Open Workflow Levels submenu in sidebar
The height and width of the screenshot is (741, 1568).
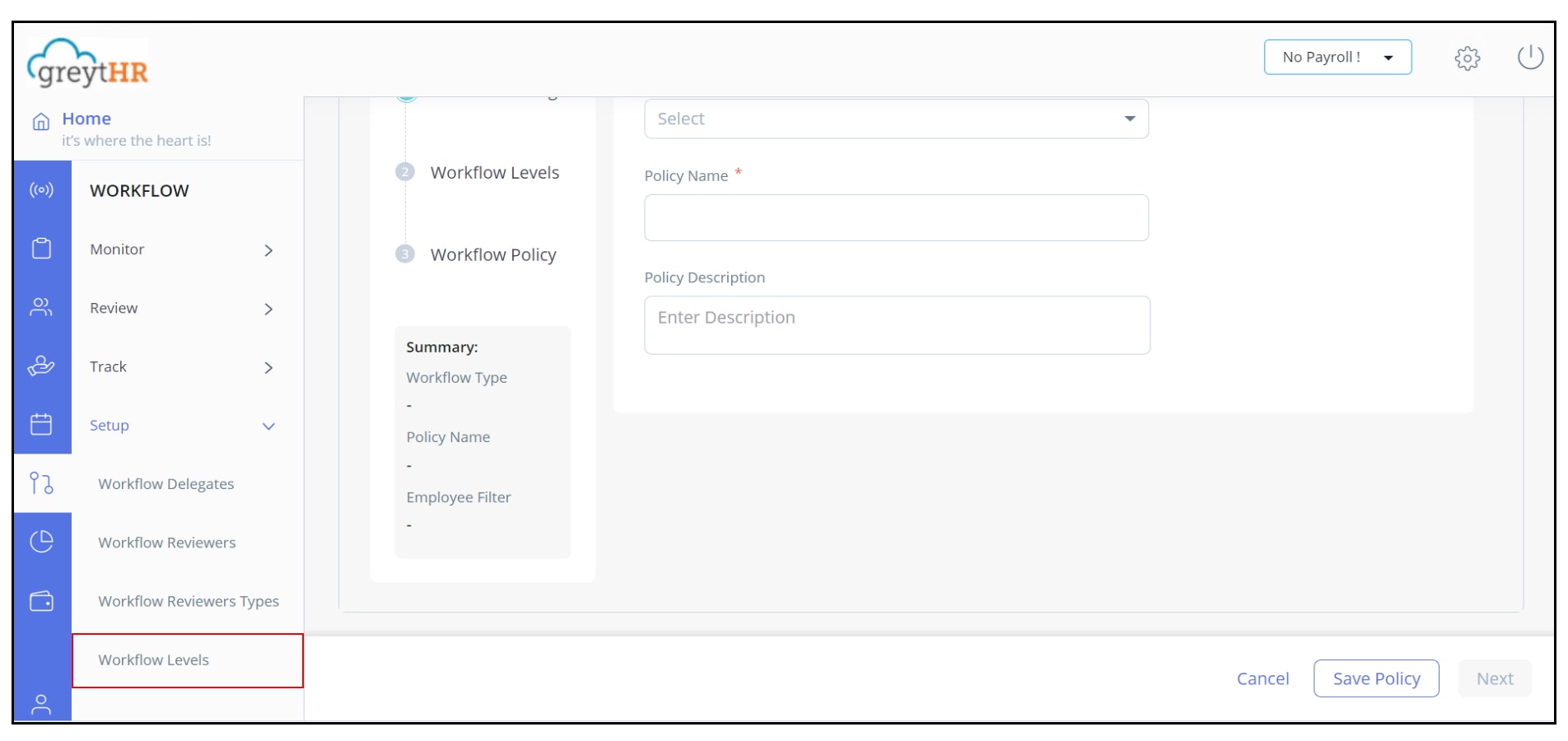(x=188, y=660)
